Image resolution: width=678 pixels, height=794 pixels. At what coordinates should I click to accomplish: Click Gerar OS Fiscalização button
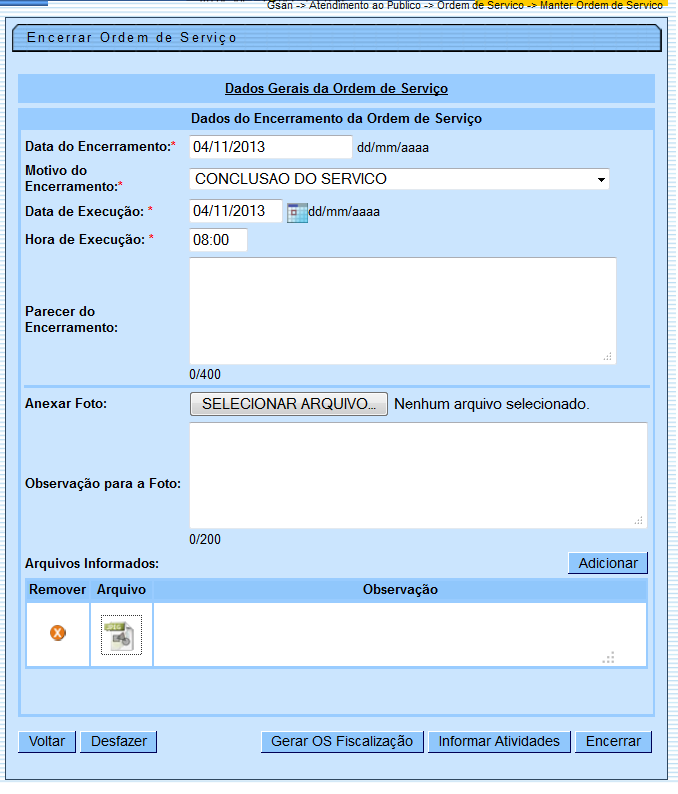pos(342,741)
